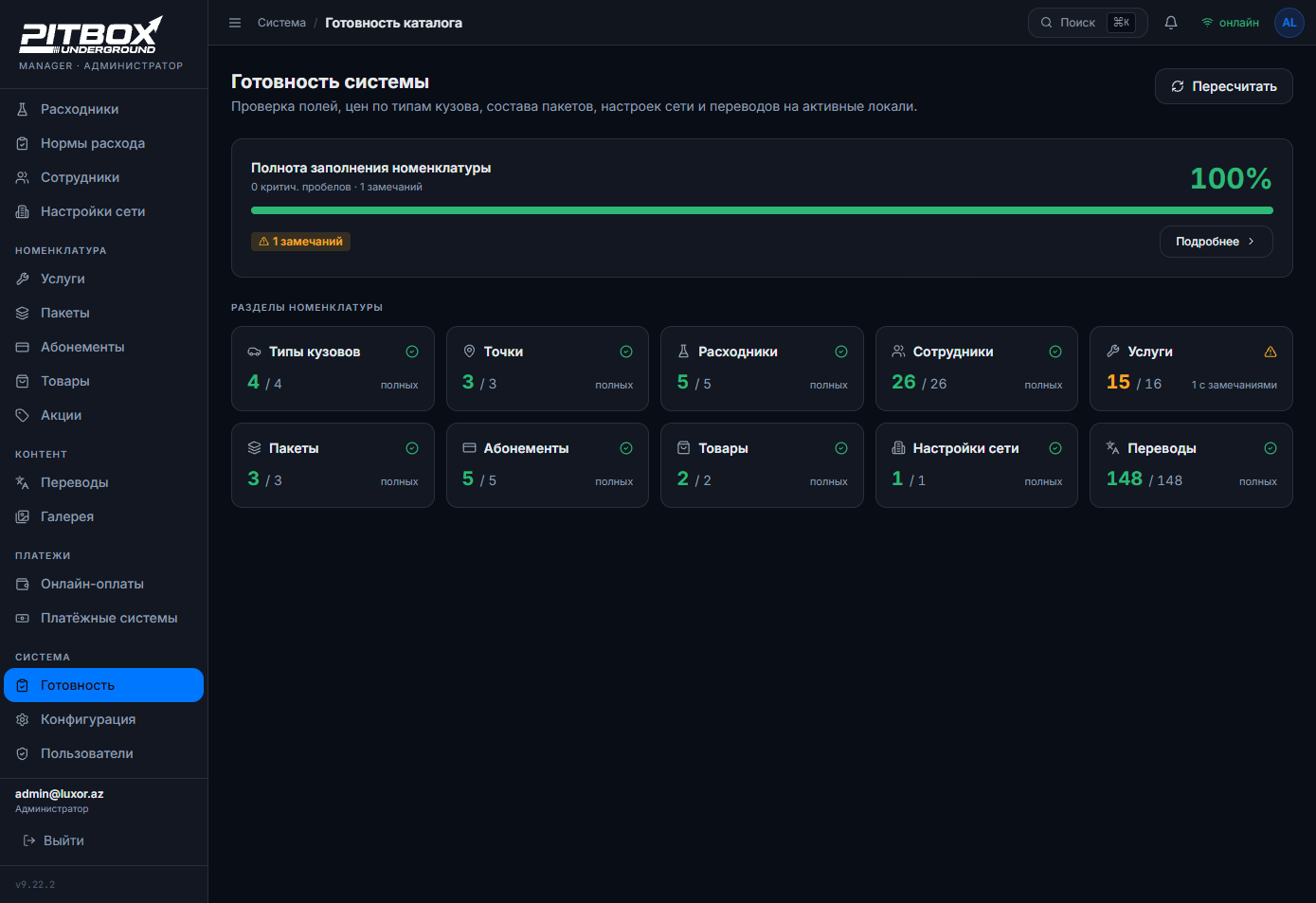Click the map pin icon on Точки card
Image resolution: width=1316 pixels, height=903 pixels.
tap(469, 352)
